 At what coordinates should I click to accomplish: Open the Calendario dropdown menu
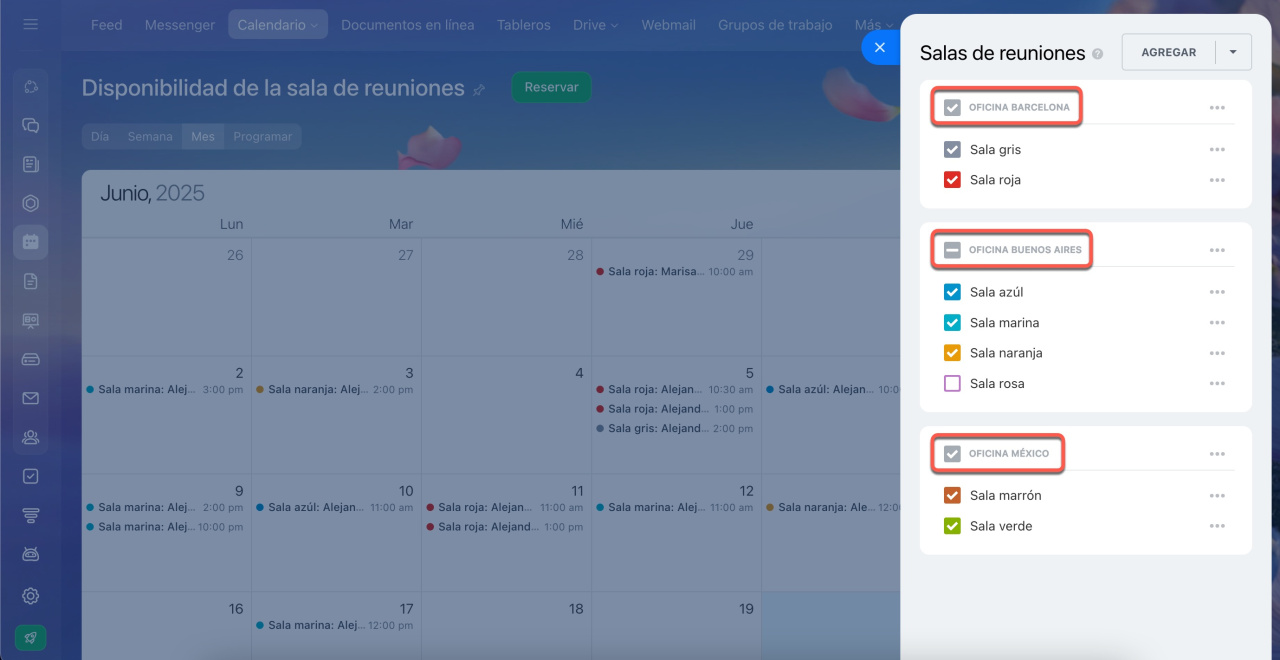coord(278,25)
